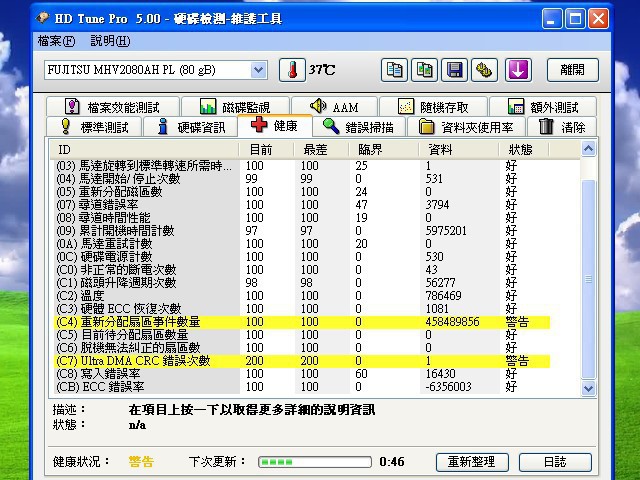This screenshot has width=640, height=480.
Task: Click the HD Tune Pro title bar icon
Action: click(42, 18)
